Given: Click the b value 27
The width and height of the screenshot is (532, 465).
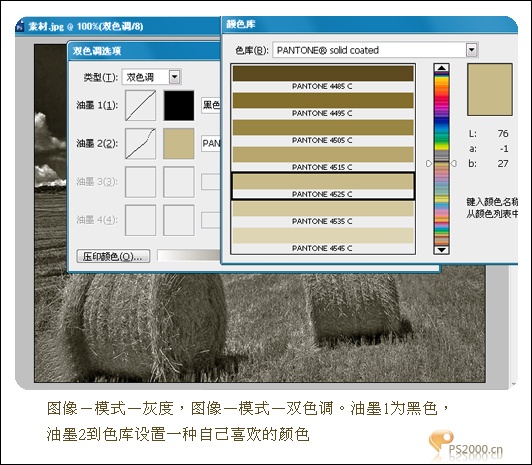Looking at the screenshot, I should [503, 163].
